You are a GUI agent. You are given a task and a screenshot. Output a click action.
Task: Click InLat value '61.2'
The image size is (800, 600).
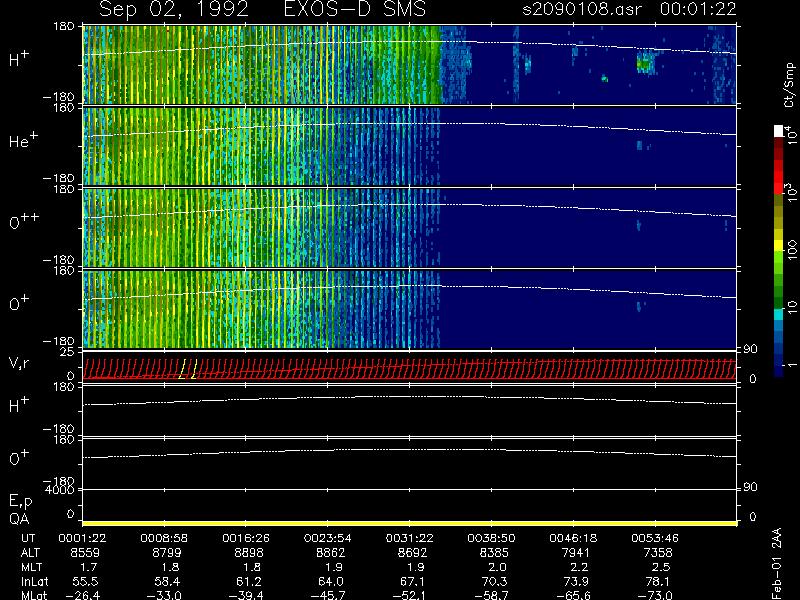tap(249, 581)
